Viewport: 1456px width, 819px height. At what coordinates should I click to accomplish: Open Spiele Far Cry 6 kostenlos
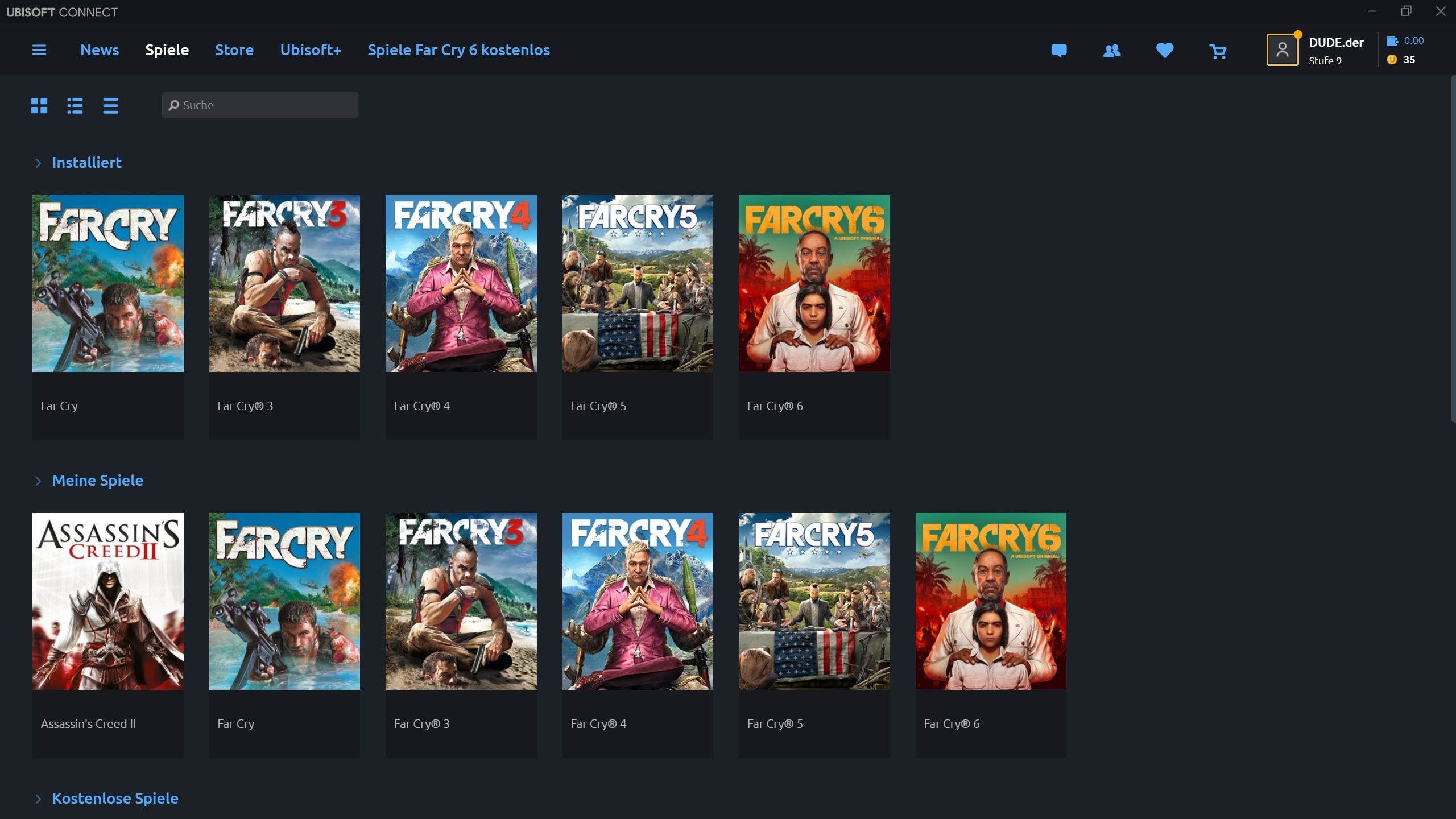click(458, 50)
